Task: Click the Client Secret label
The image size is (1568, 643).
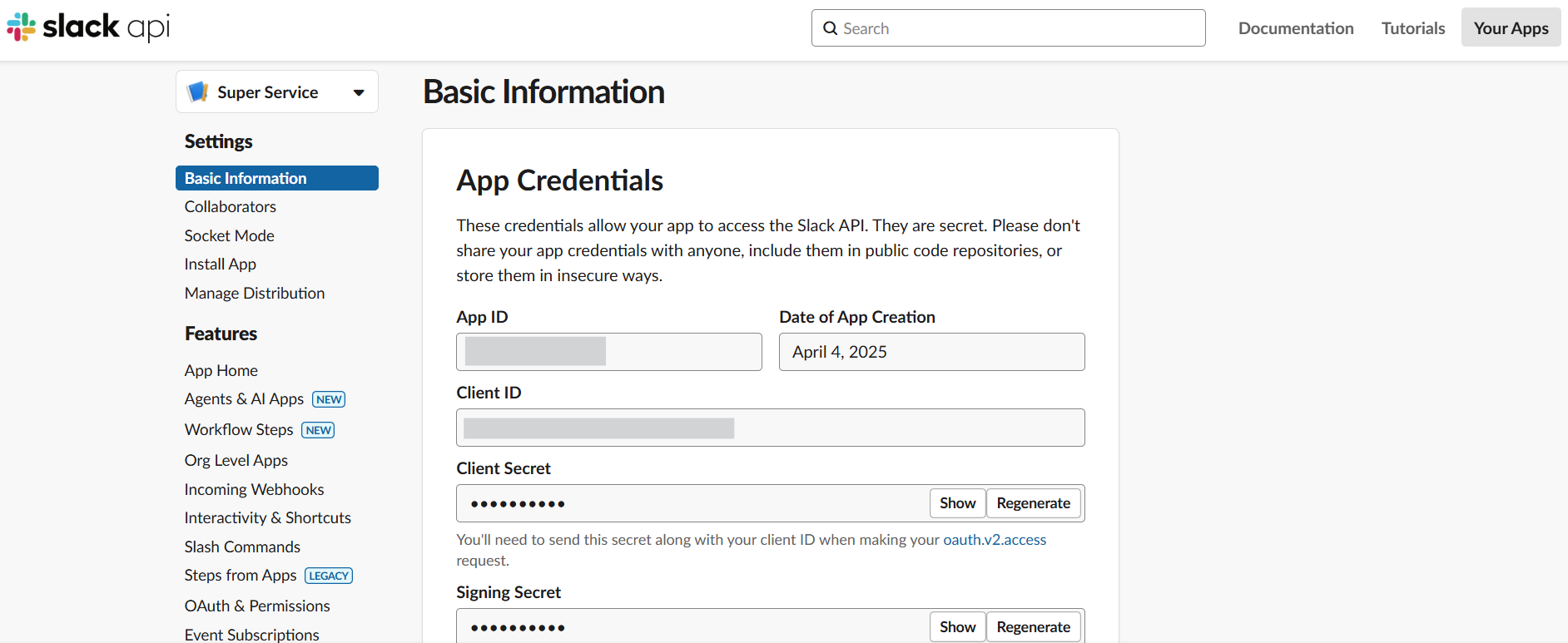Action: click(504, 468)
